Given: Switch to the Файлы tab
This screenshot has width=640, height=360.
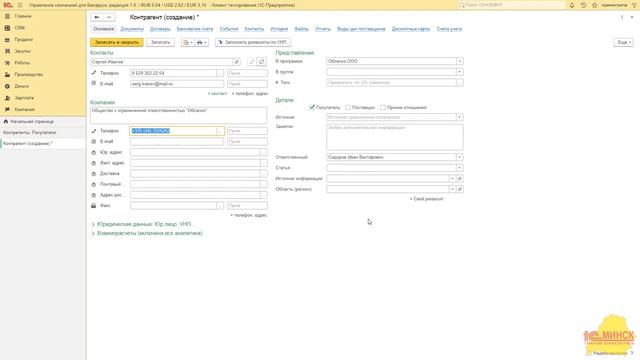Looking at the screenshot, I should click(302, 29).
